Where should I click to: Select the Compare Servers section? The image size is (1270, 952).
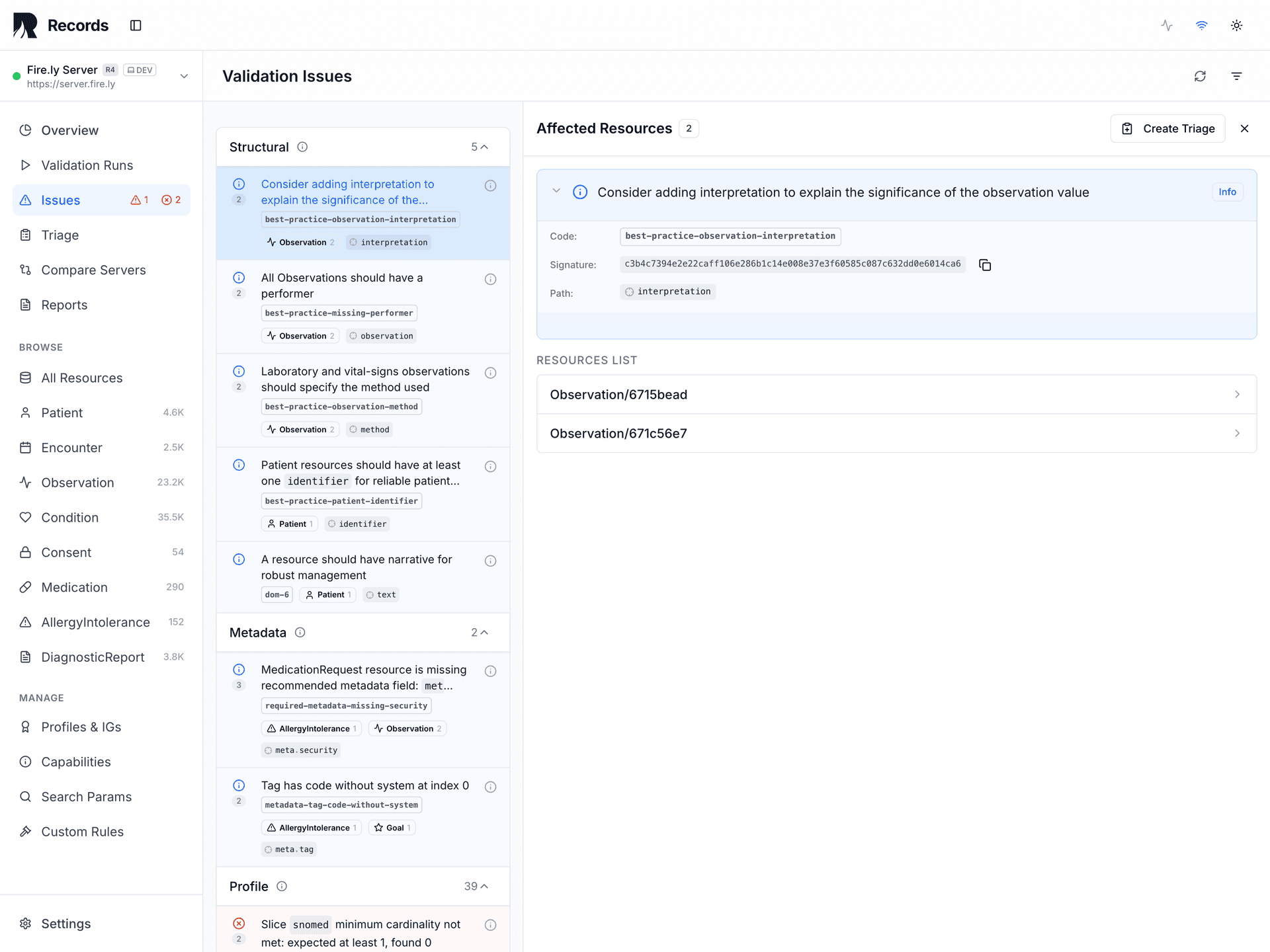tap(93, 270)
